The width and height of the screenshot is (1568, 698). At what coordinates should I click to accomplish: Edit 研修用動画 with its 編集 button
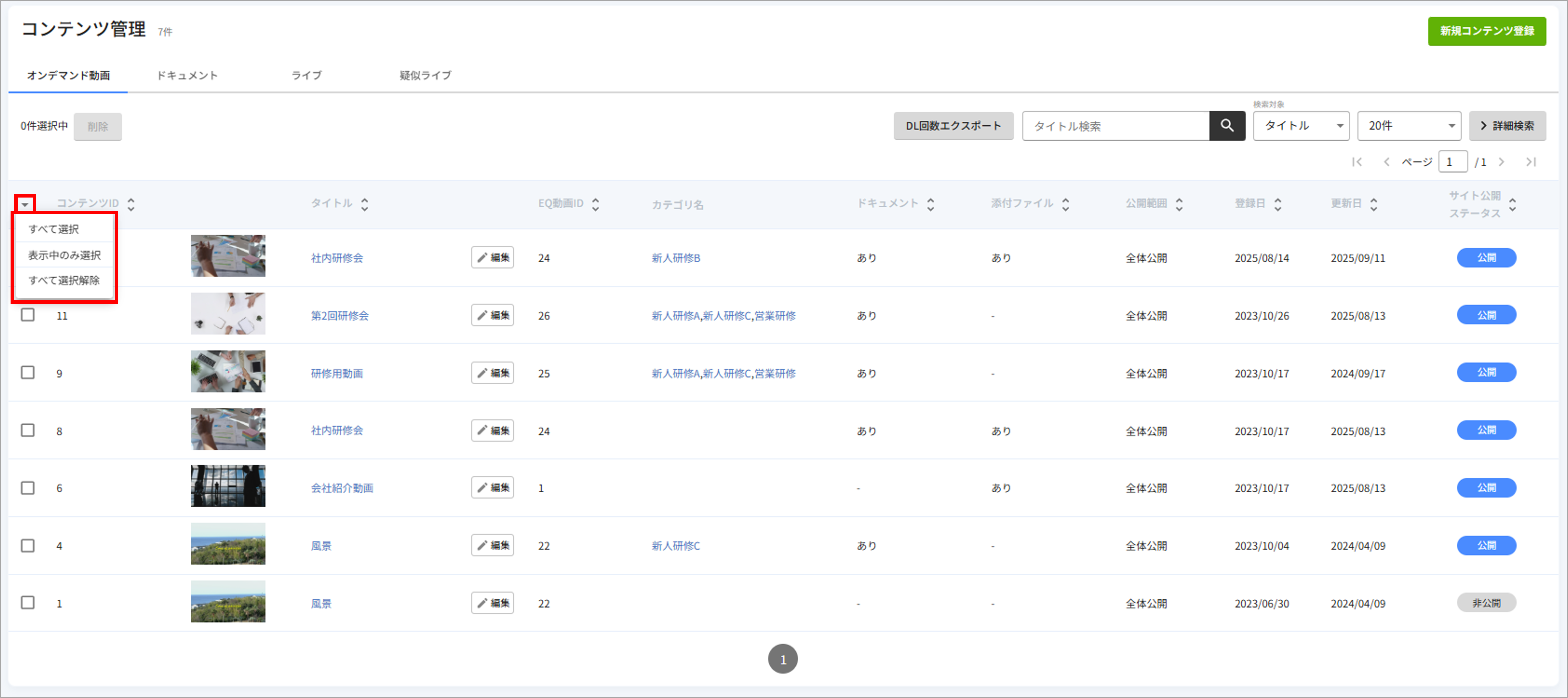tap(492, 373)
